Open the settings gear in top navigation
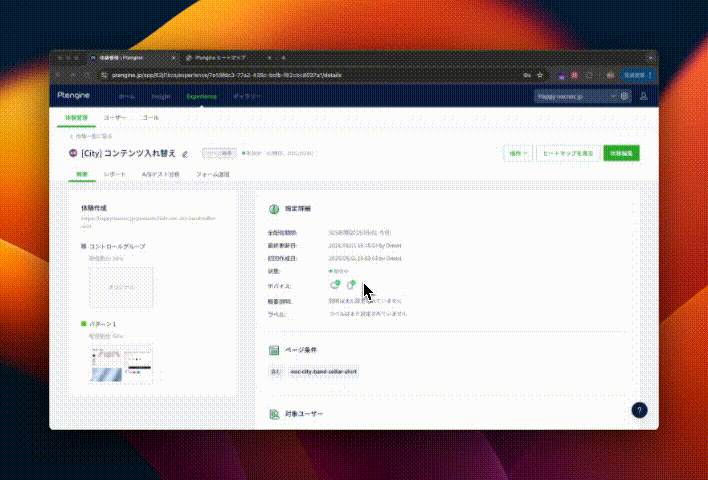Viewport: 708px width, 480px height. coord(625,96)
